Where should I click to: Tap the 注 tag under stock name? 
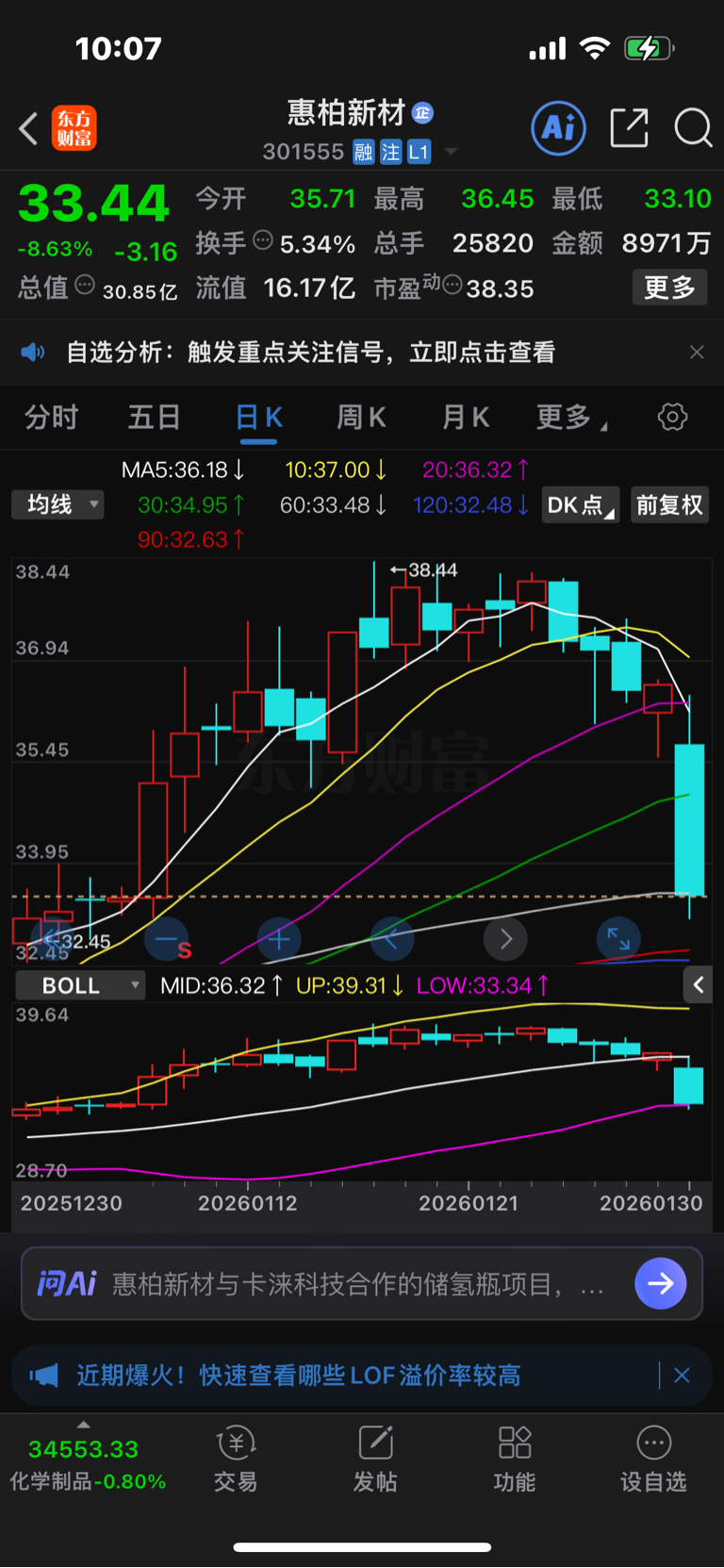pos(391,152)
